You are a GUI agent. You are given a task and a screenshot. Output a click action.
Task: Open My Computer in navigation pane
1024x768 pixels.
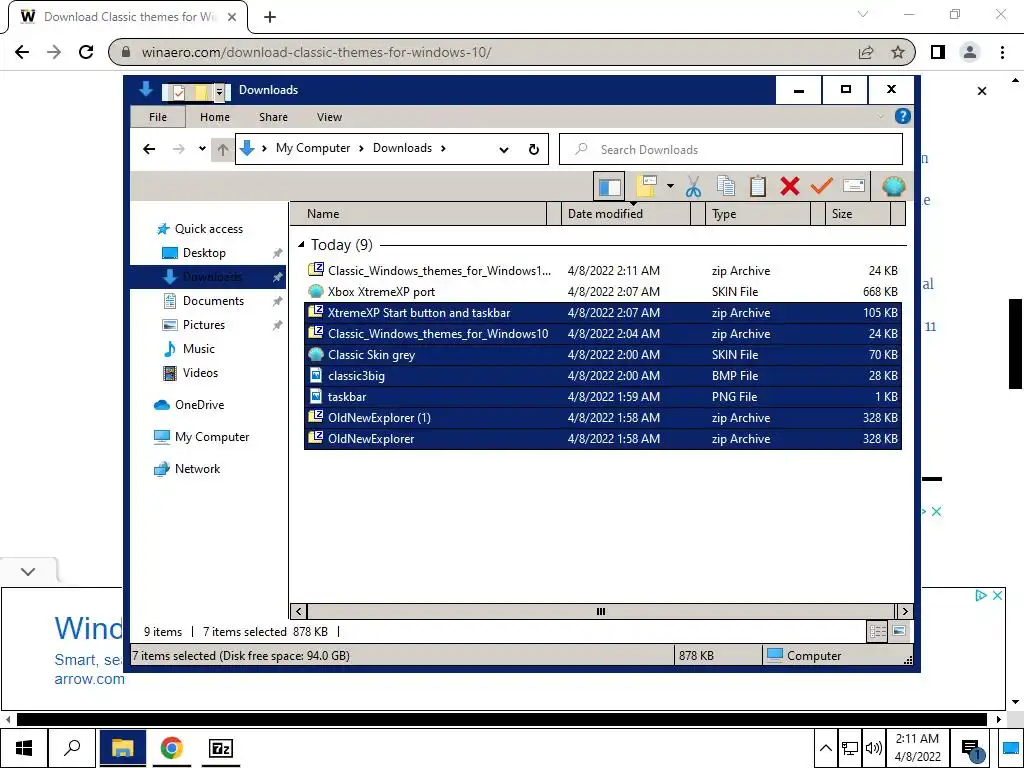(211, 437)
